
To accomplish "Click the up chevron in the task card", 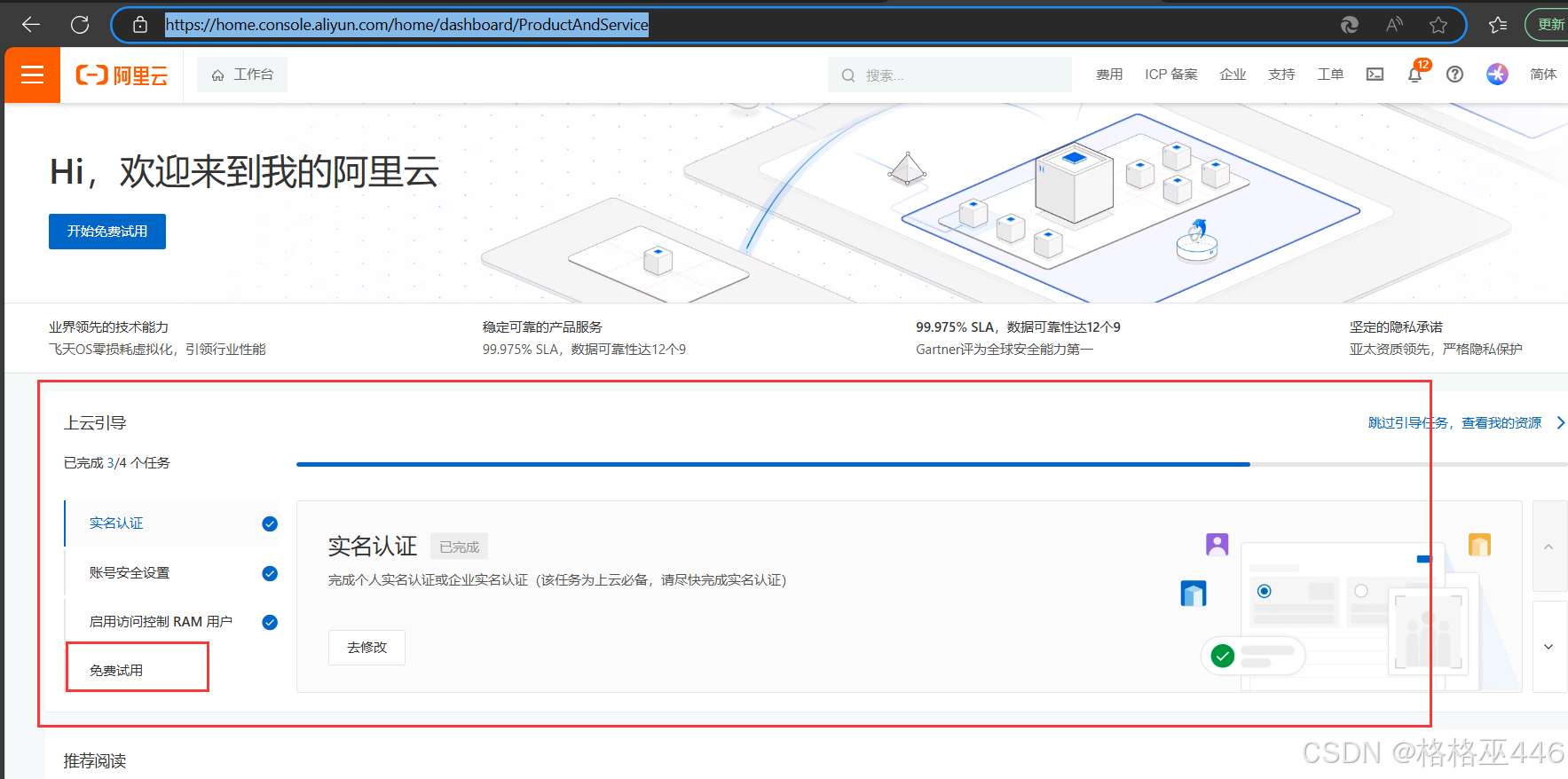I will (x=1549, y=547).
